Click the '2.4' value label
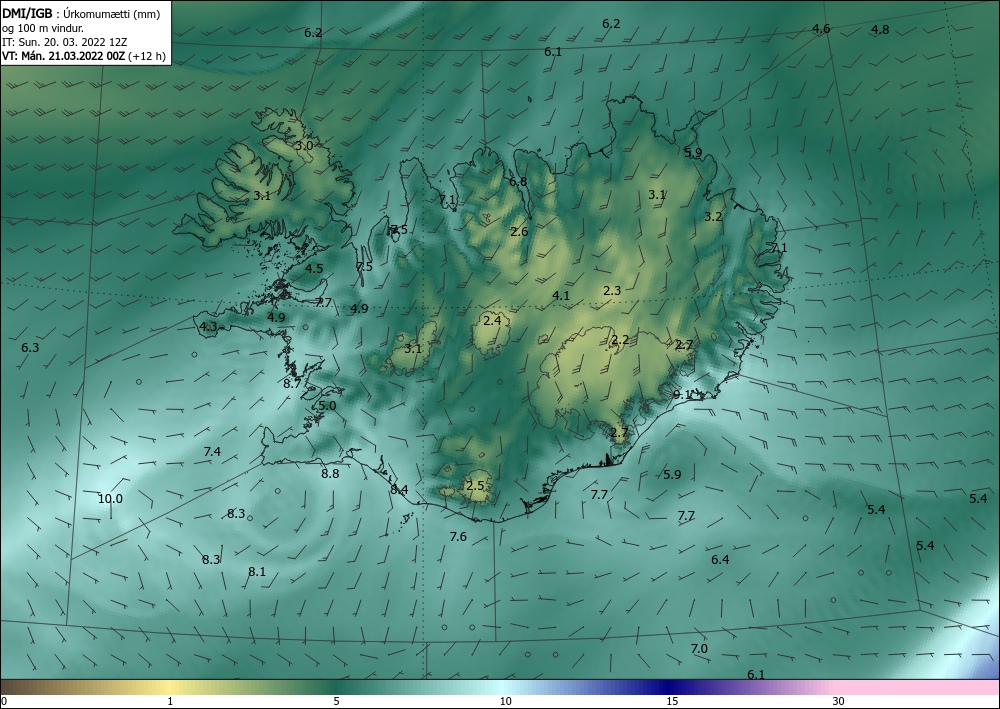1000x709 pixels. click(x=492, y=321)
